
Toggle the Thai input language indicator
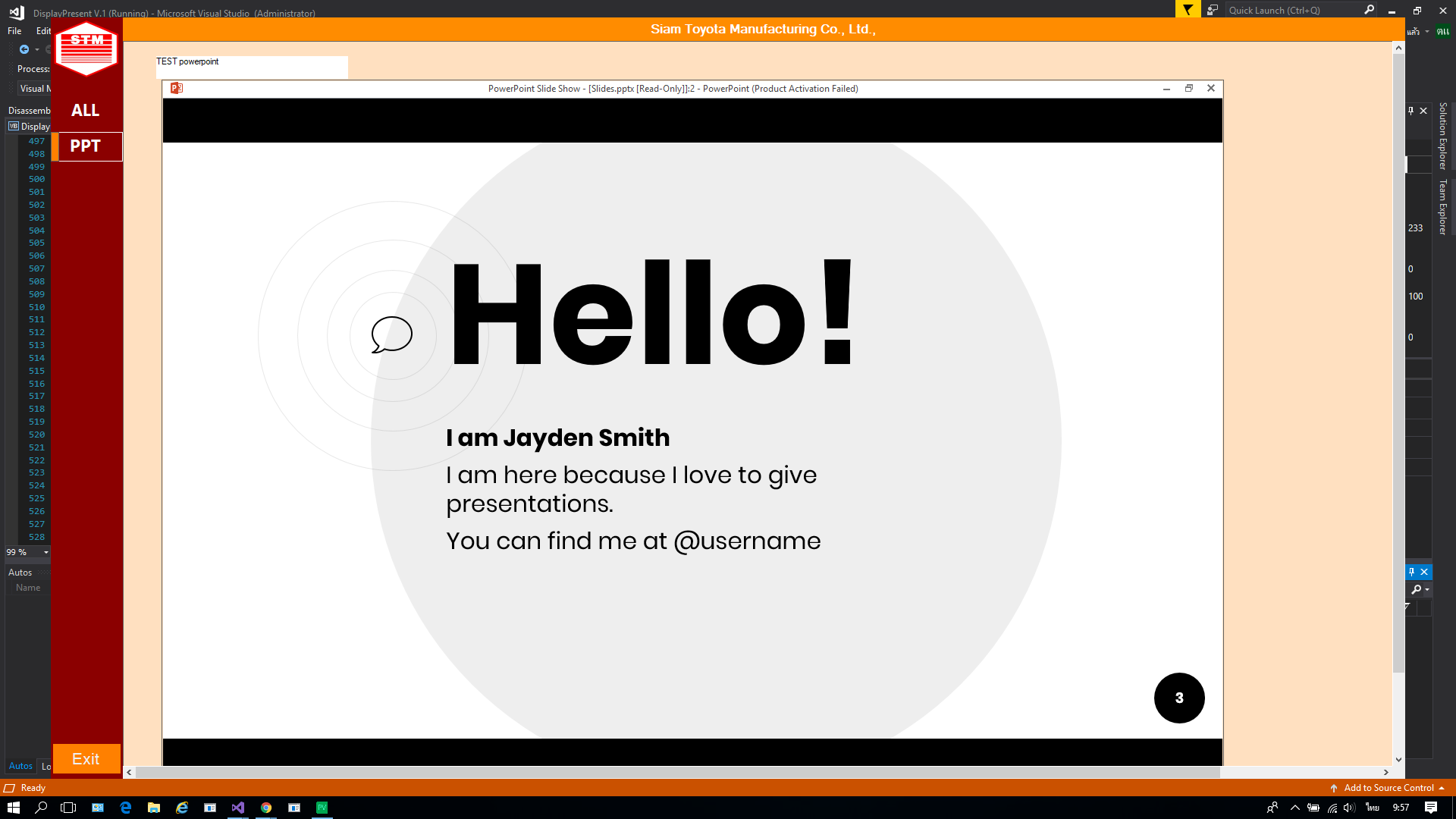pos(1373,808)
